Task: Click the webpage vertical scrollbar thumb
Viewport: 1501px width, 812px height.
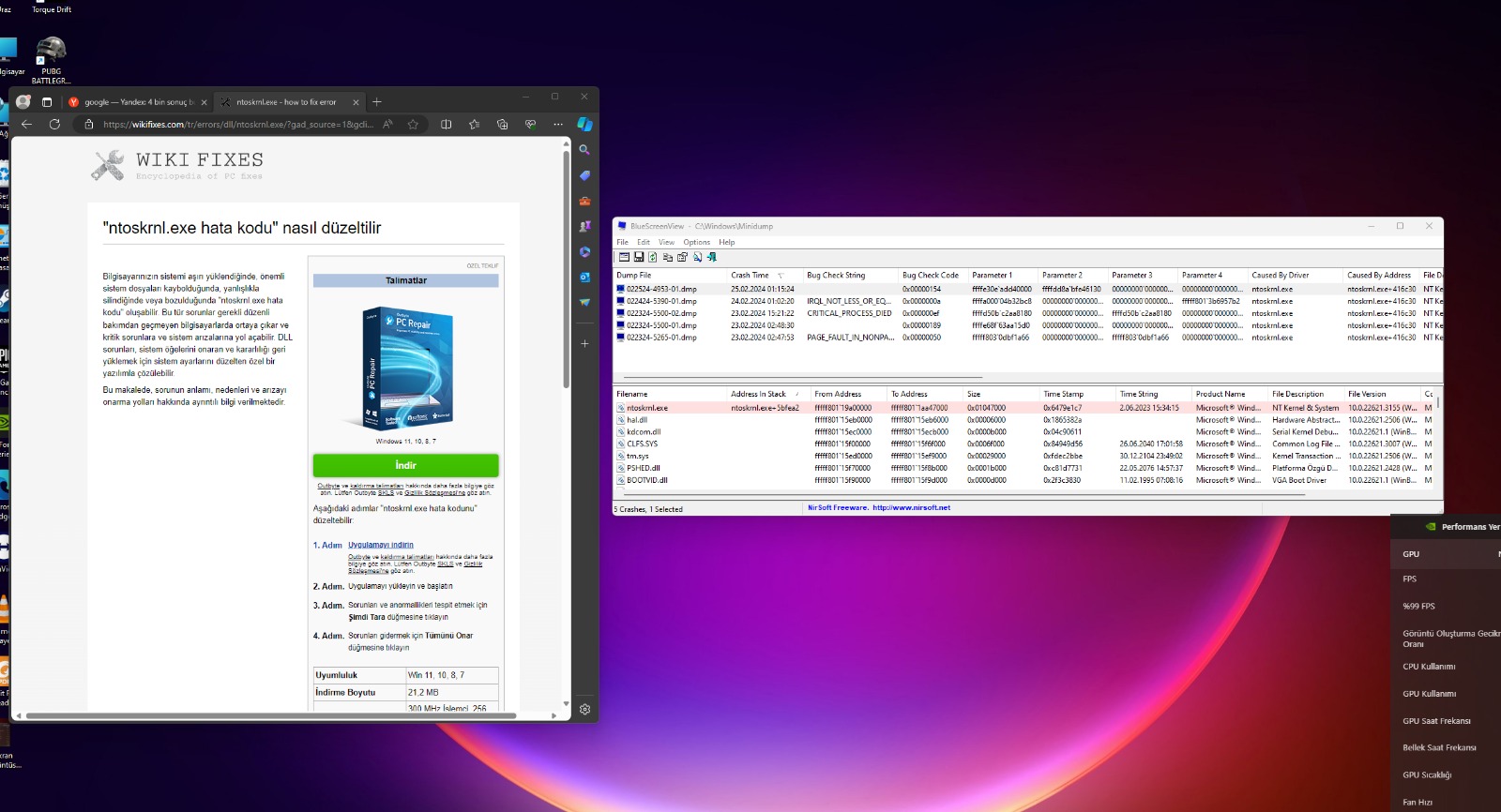Action: [x=566, y=269]
